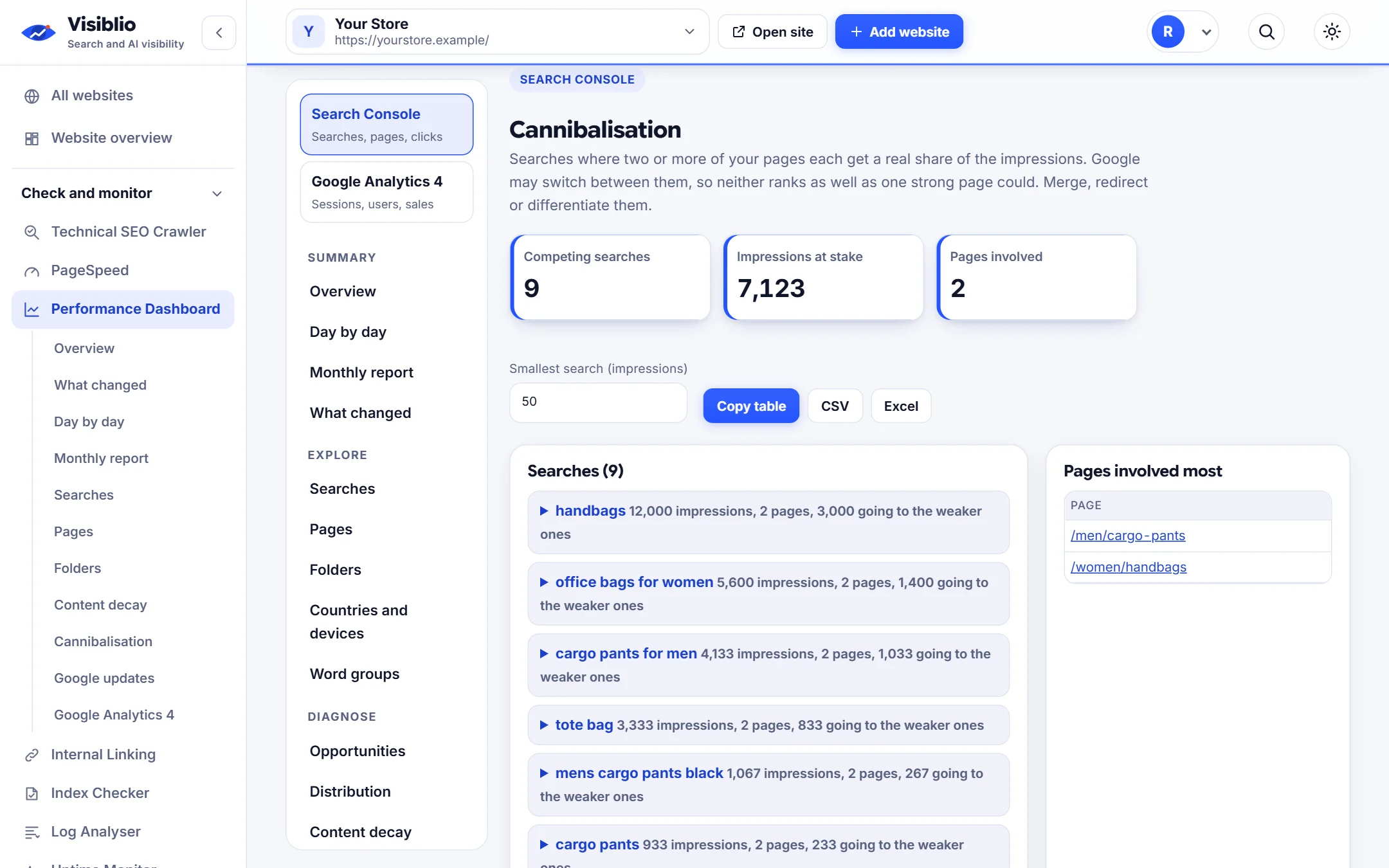The width and height of the screenshot is (1389, 868).
Task: Click the Pages involved summary card
Action: click(1037, 277)
